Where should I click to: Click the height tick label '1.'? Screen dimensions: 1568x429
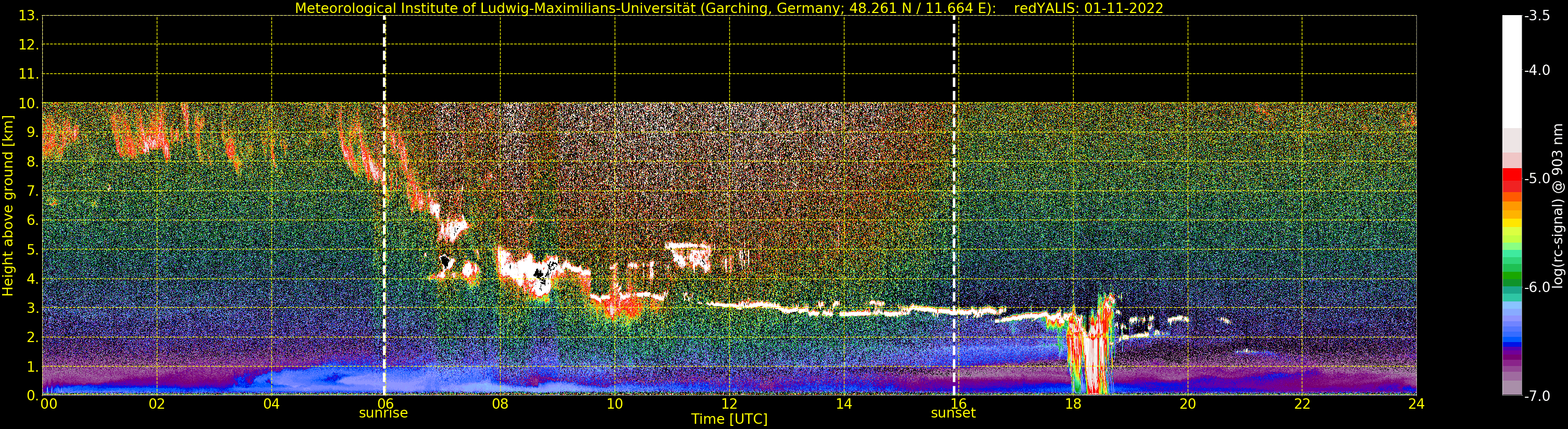(32, 367)
